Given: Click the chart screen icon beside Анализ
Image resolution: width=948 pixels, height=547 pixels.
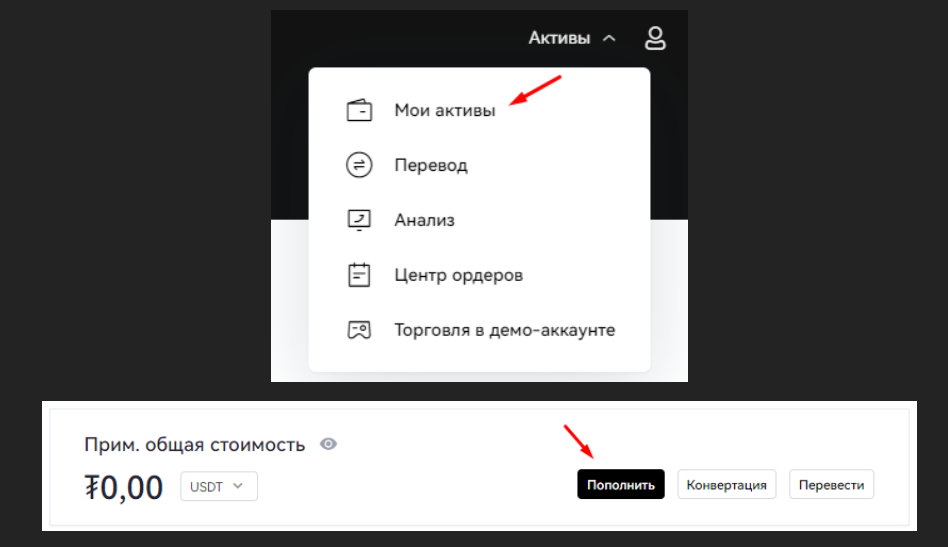Looking at the screenshot, I should coord(359,220).
